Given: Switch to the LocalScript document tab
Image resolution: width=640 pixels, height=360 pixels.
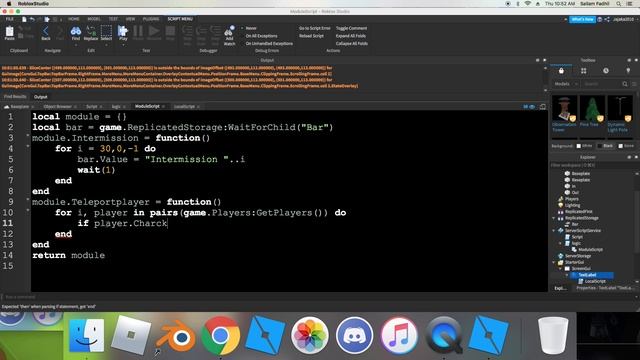Looking at the screenshot, I should pos(184,107).
